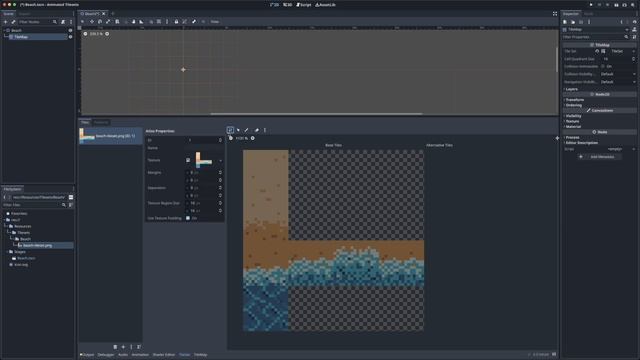The height and width of the screenshot is (360, 640).
Task: Create a new resource in Inspector
Action: [x=565, y=22]
